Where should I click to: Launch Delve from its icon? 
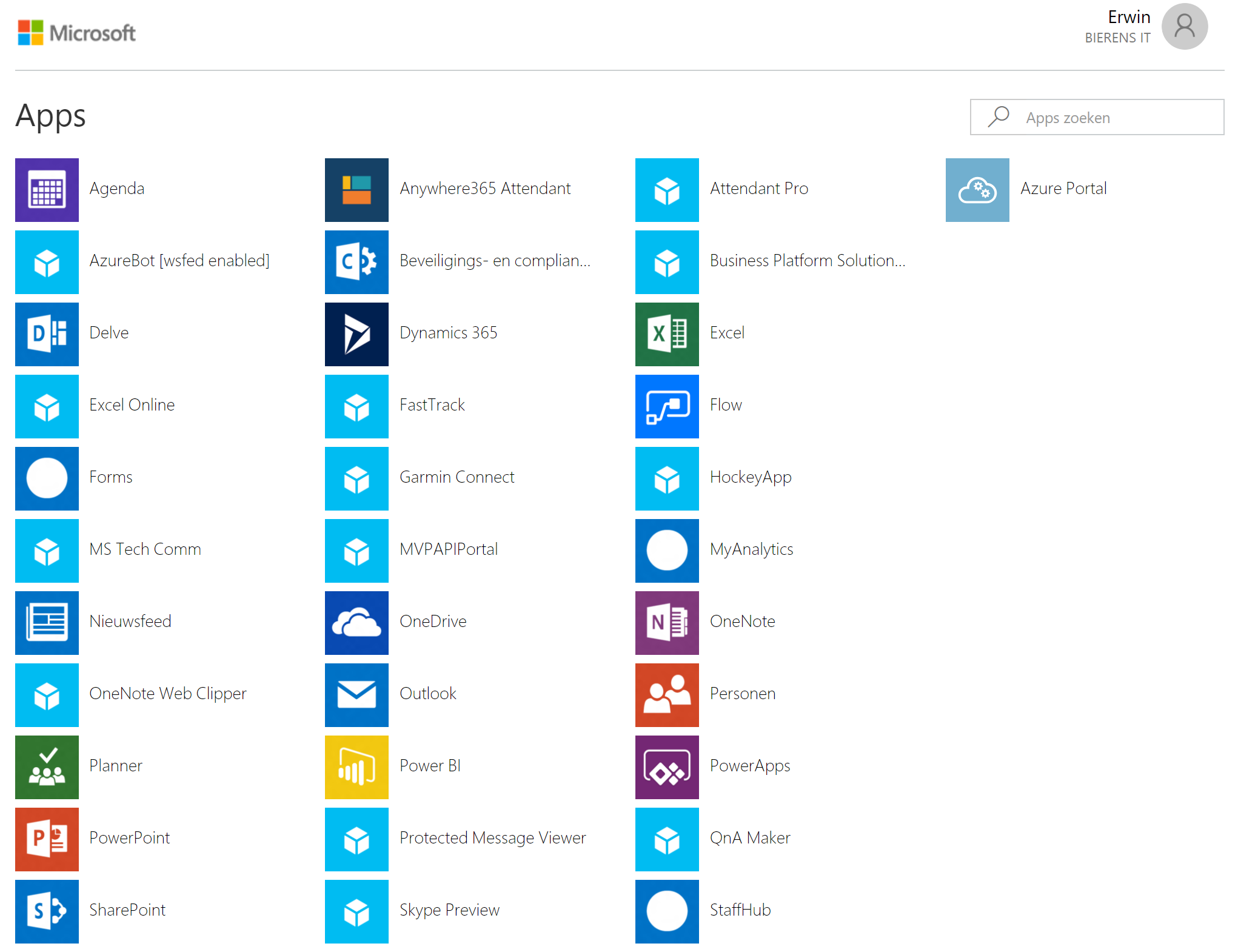pyautogui.click(x=47, y=334)
